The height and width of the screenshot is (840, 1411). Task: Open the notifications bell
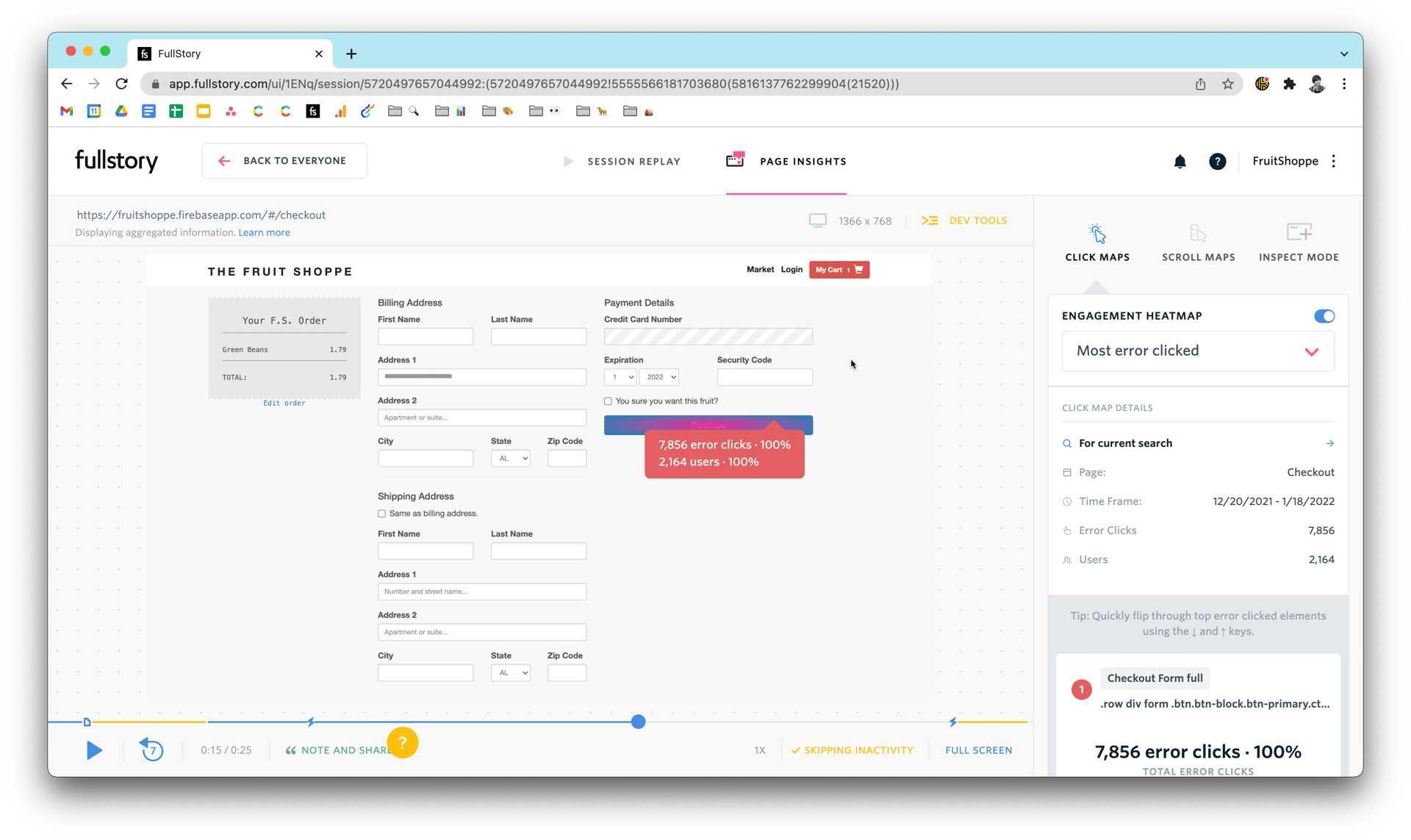pos(1180,161)
